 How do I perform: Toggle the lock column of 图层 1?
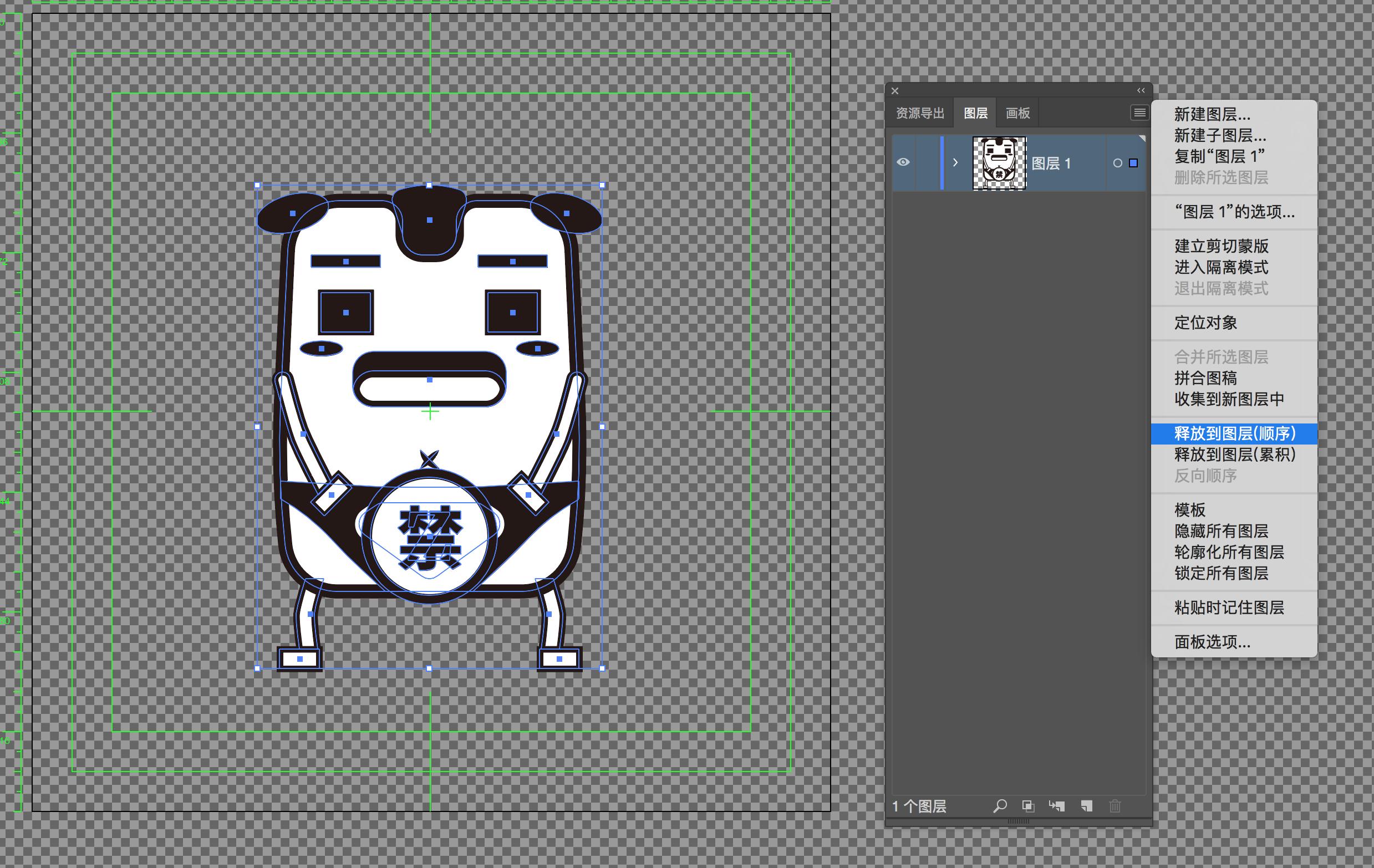[x=927, y=162]
